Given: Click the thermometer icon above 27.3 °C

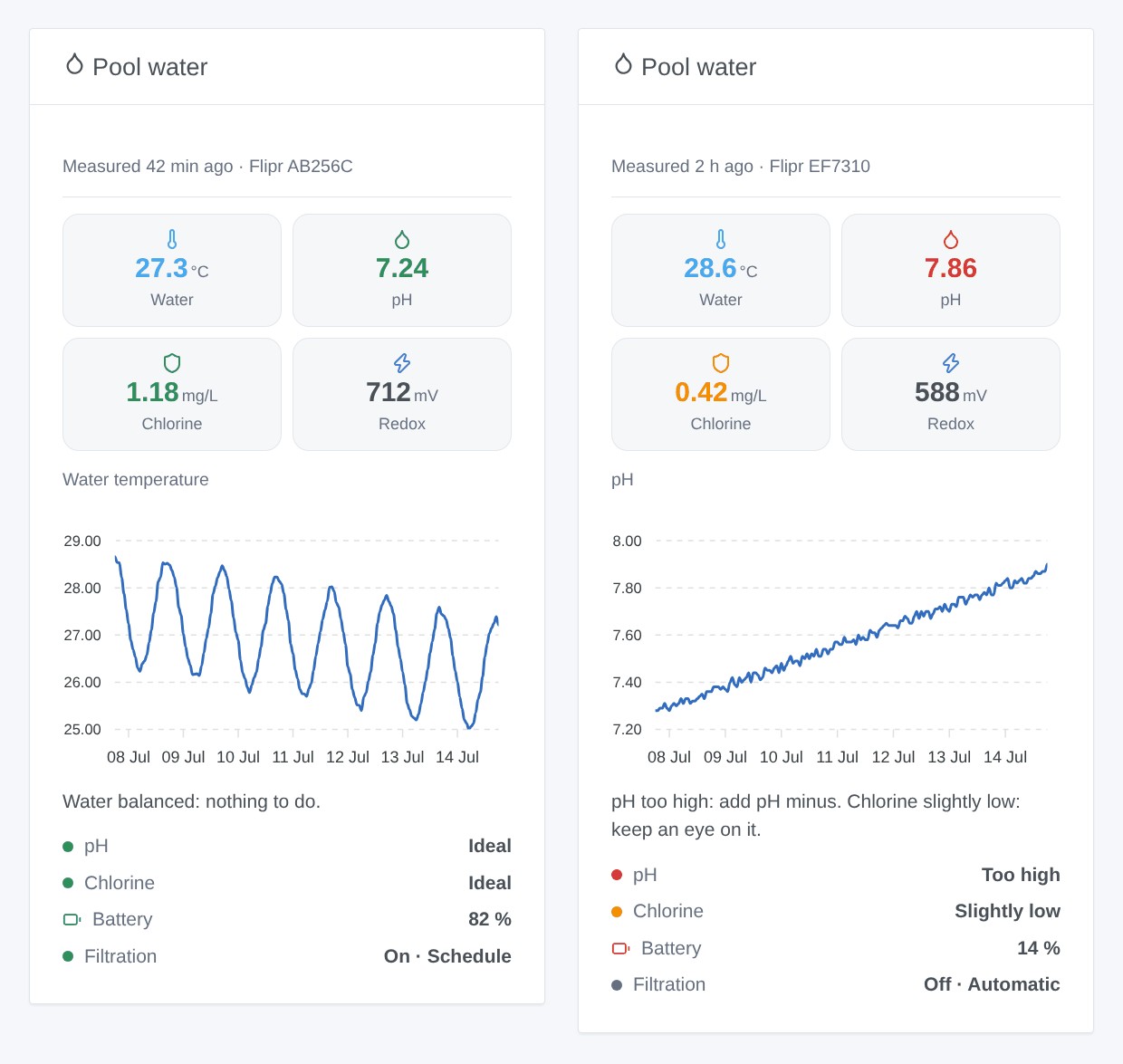Looking at the screenshot, I should point(172,240).
